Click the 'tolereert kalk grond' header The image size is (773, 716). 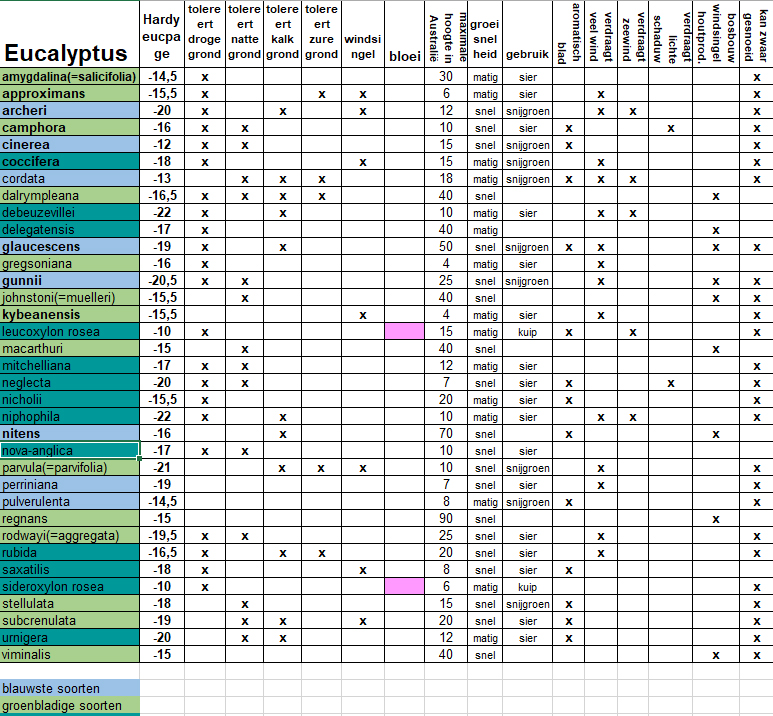[282, 34]
